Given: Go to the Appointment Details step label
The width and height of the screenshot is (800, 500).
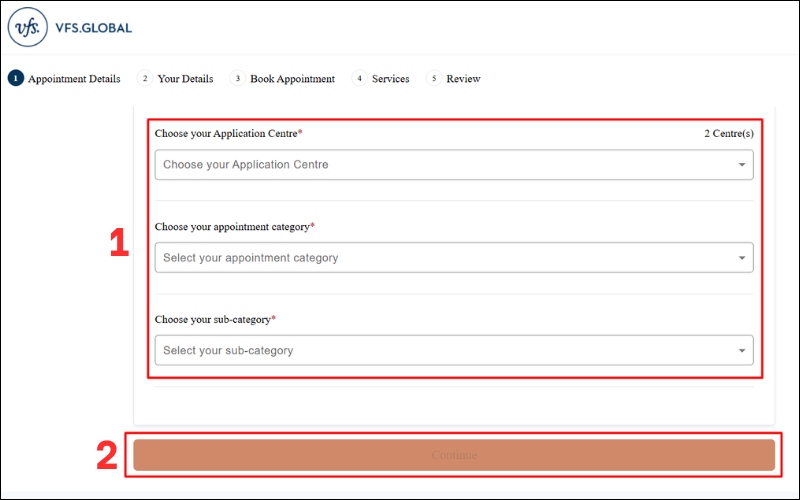Looking at the screenshot, I should [74, 79].
